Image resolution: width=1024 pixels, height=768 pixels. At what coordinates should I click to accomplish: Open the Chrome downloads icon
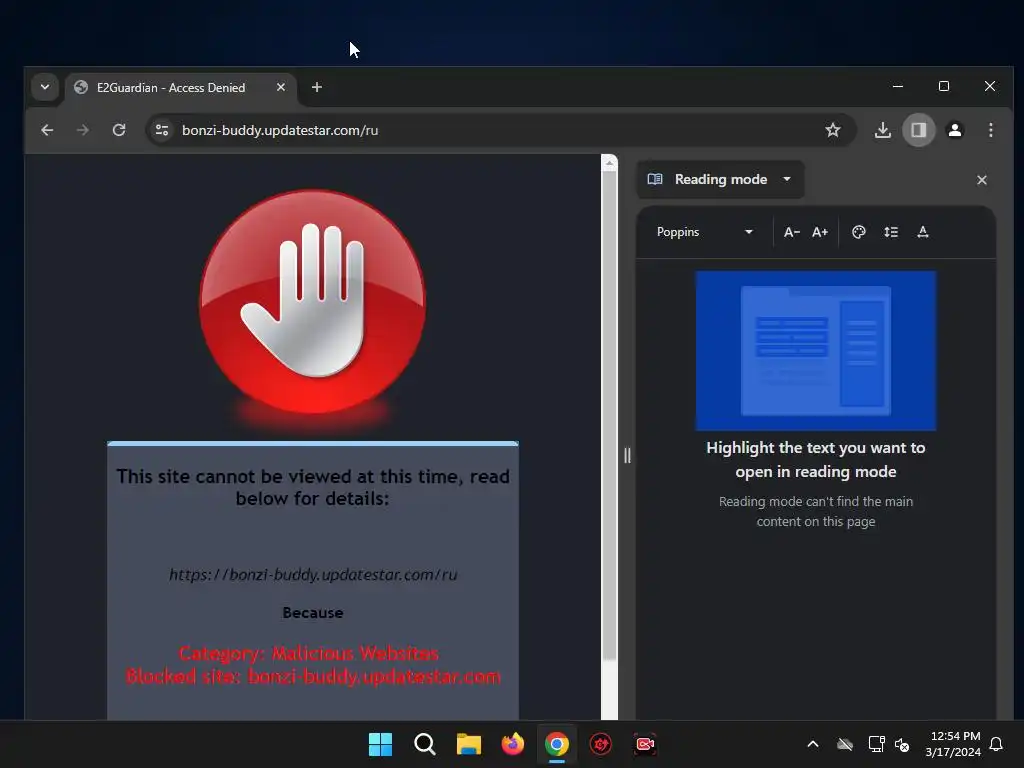click(x=882, y=130)
